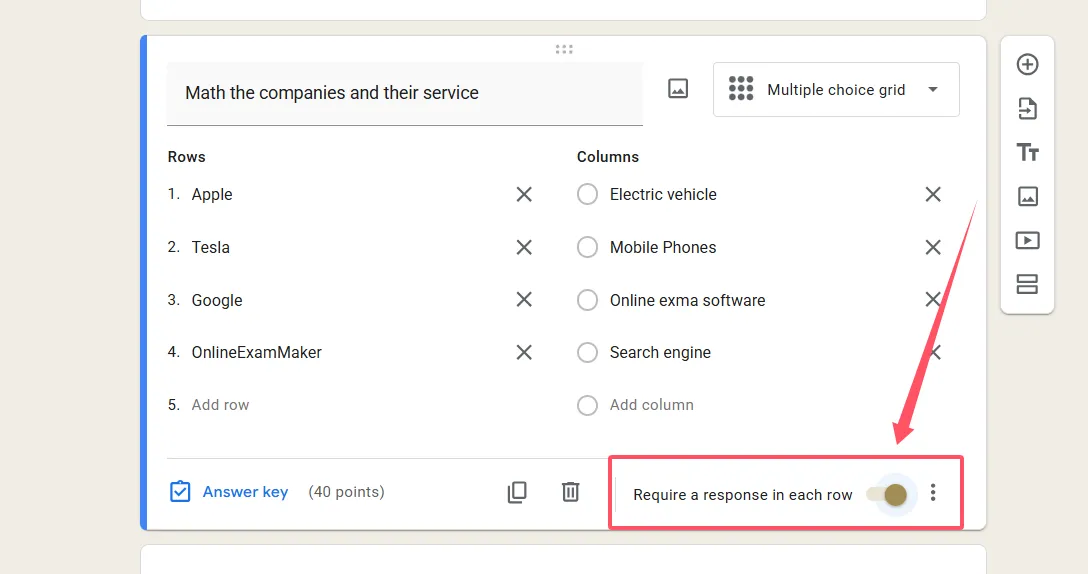Delete the question using the trash icon
The width and height of the screenshot is (1088, 574).
570,492
